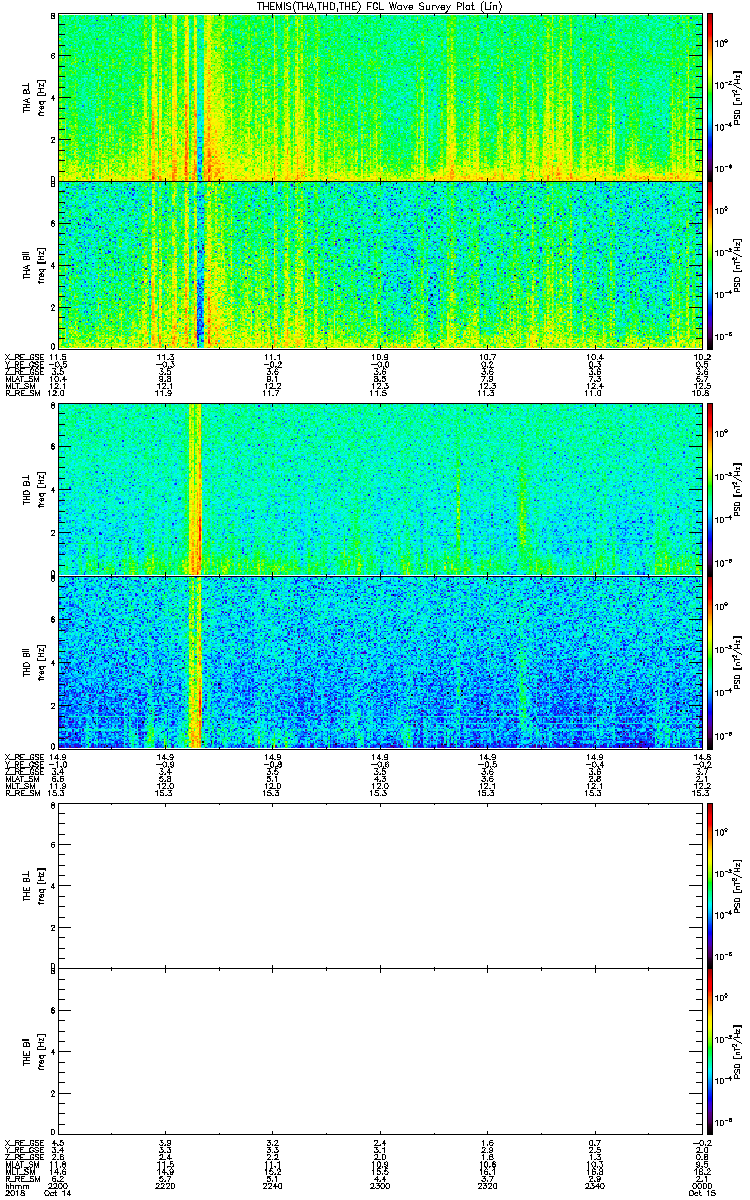This screenshot has width=750, height=1200.
Task: Click the PSD units label beside THE B-parallel color bar
Action: [738, 1051]
